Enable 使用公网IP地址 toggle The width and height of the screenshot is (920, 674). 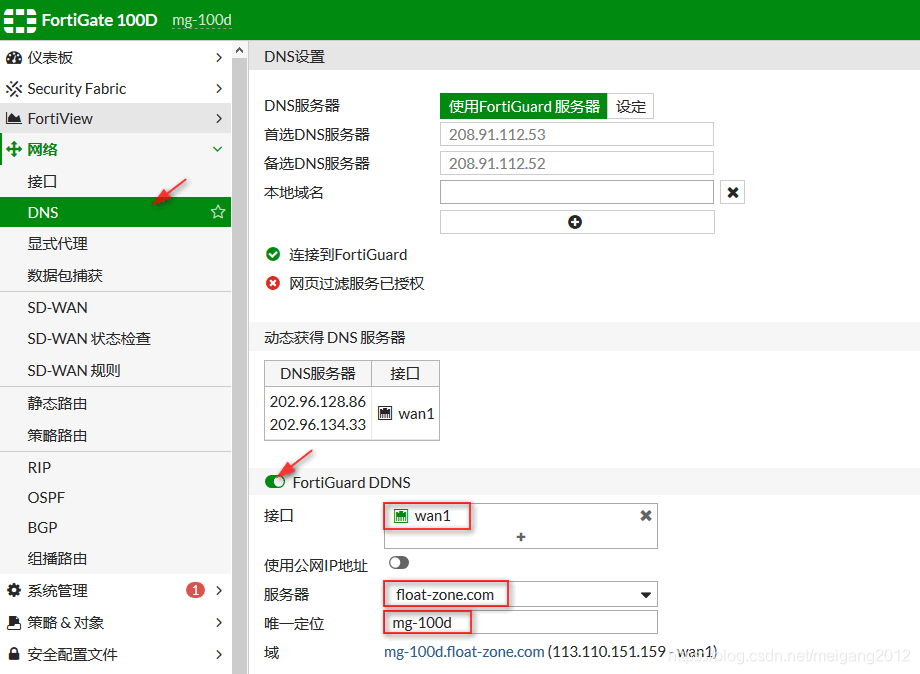pyautogui.click(x=399, y=563)
